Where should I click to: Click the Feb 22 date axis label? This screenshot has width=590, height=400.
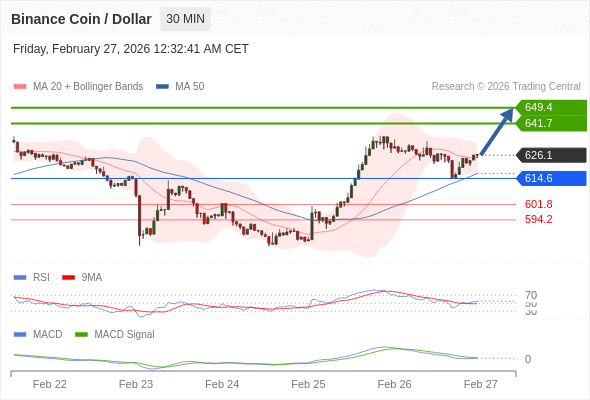[50, 384]
